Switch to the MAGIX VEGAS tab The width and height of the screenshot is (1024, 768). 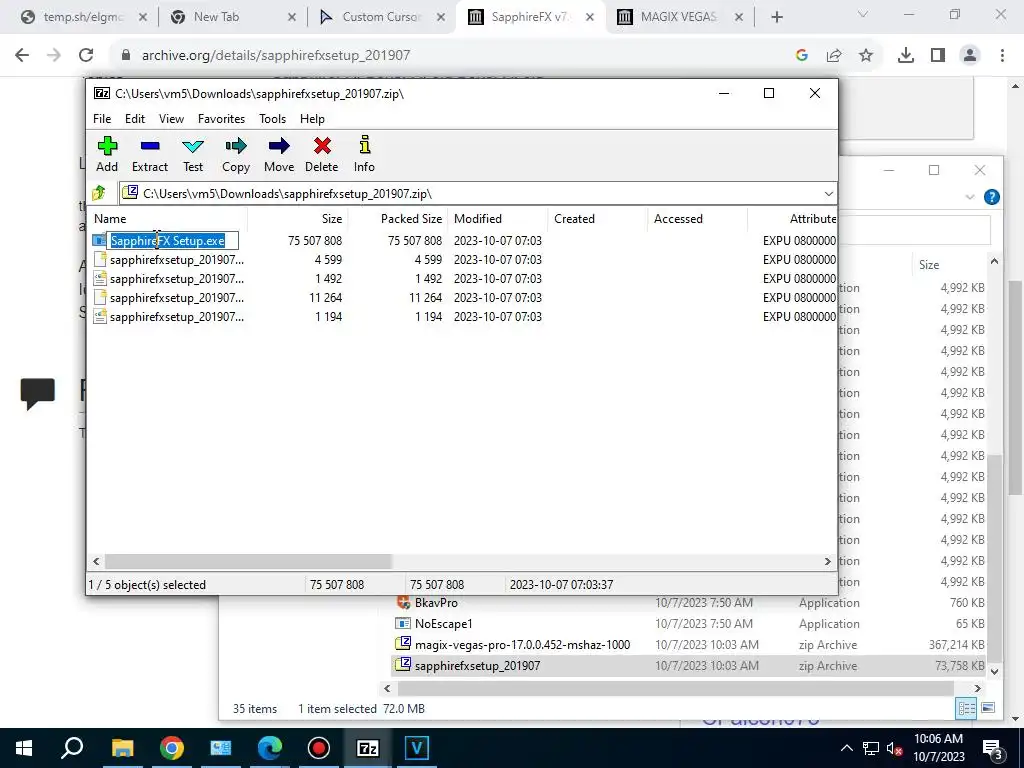click(678, 17)
